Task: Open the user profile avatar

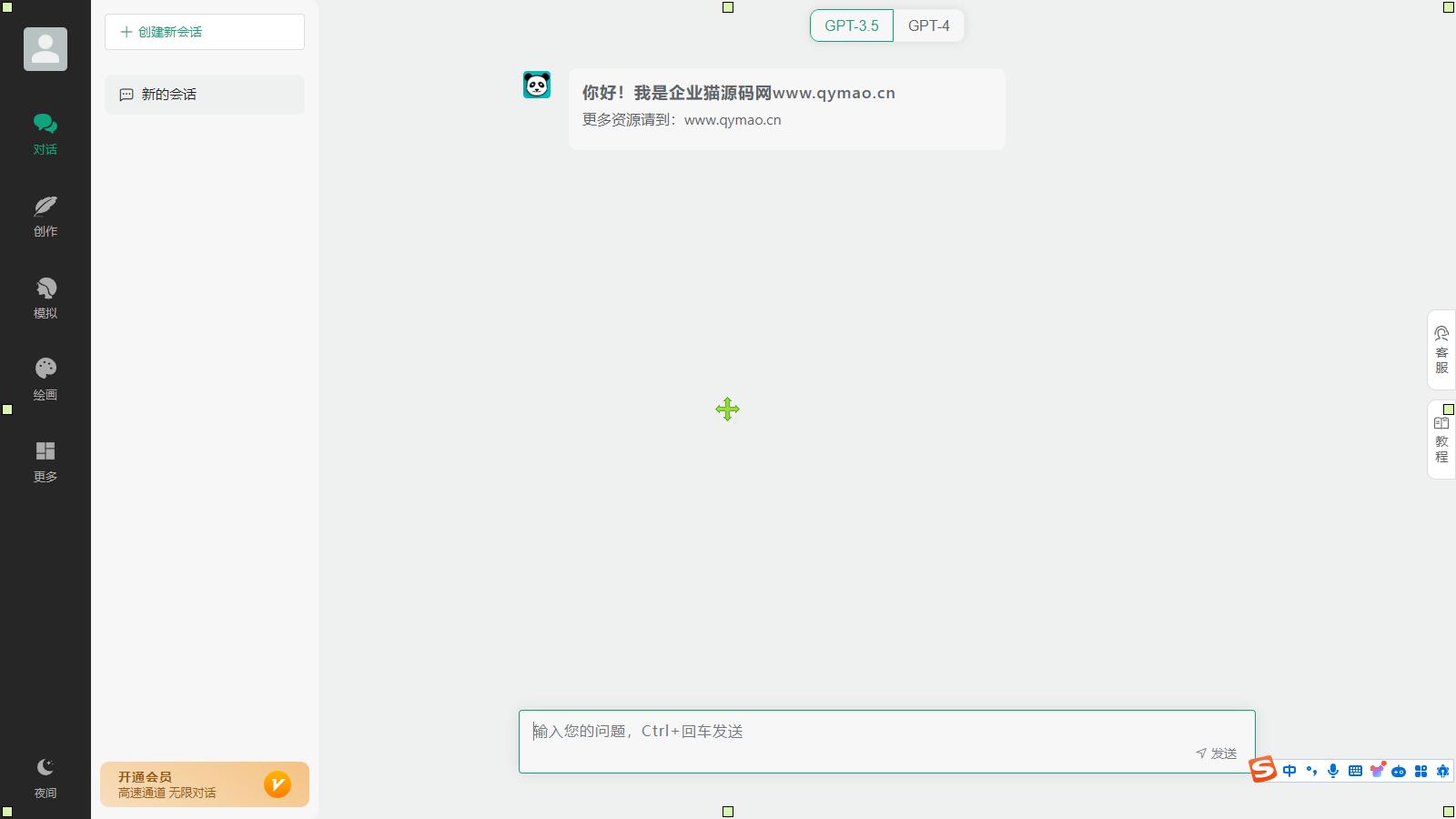Action: coord(45,49)
